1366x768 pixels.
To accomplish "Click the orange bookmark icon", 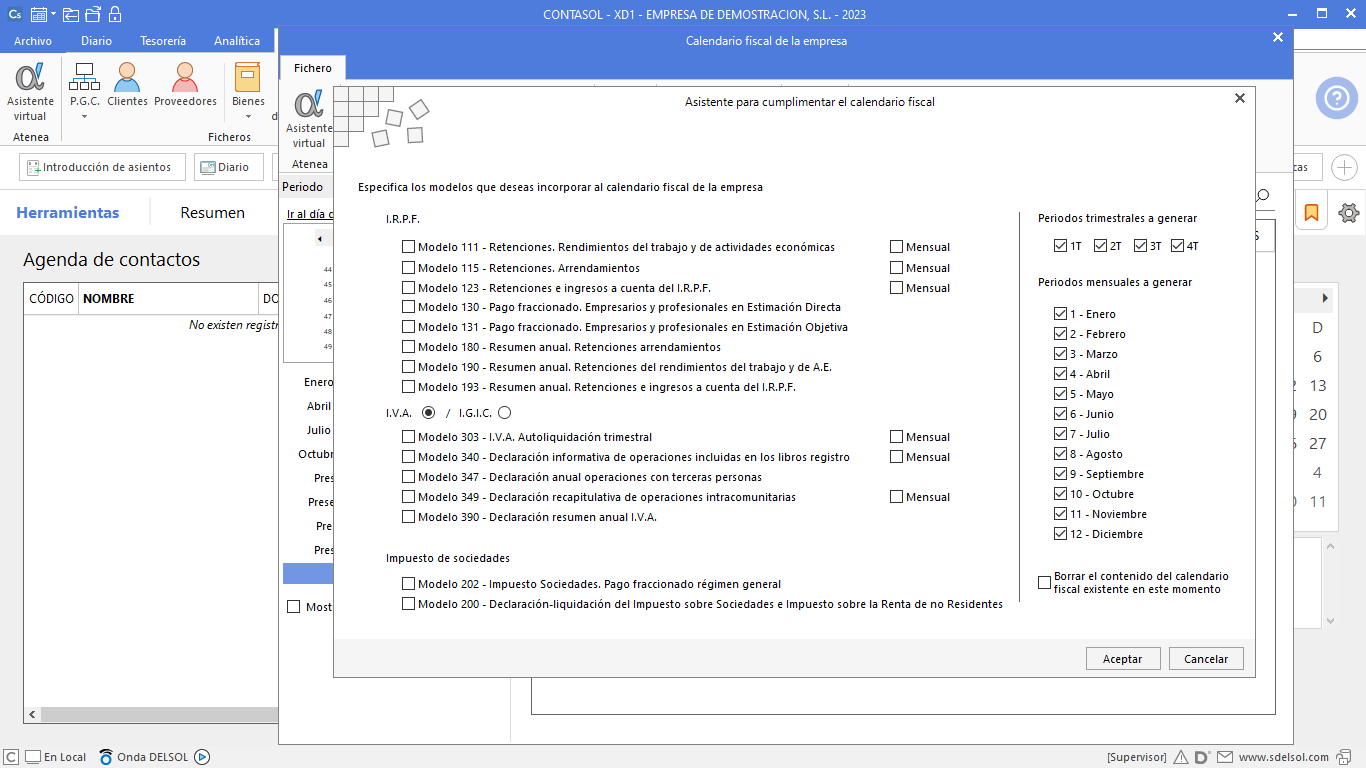I will coord(1311,213).
